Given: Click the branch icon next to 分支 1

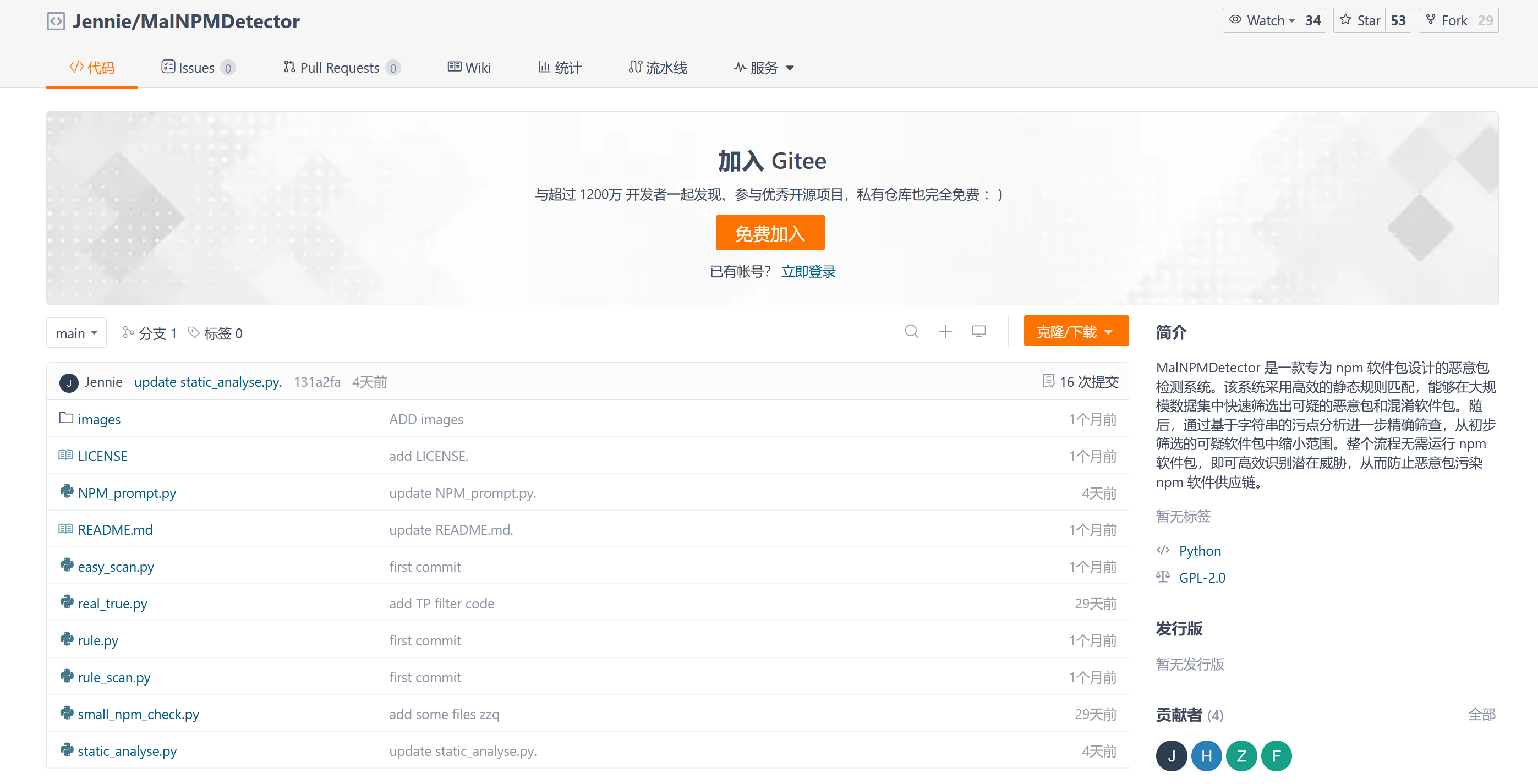Looking at the screenshot, I should click(128, 332).
